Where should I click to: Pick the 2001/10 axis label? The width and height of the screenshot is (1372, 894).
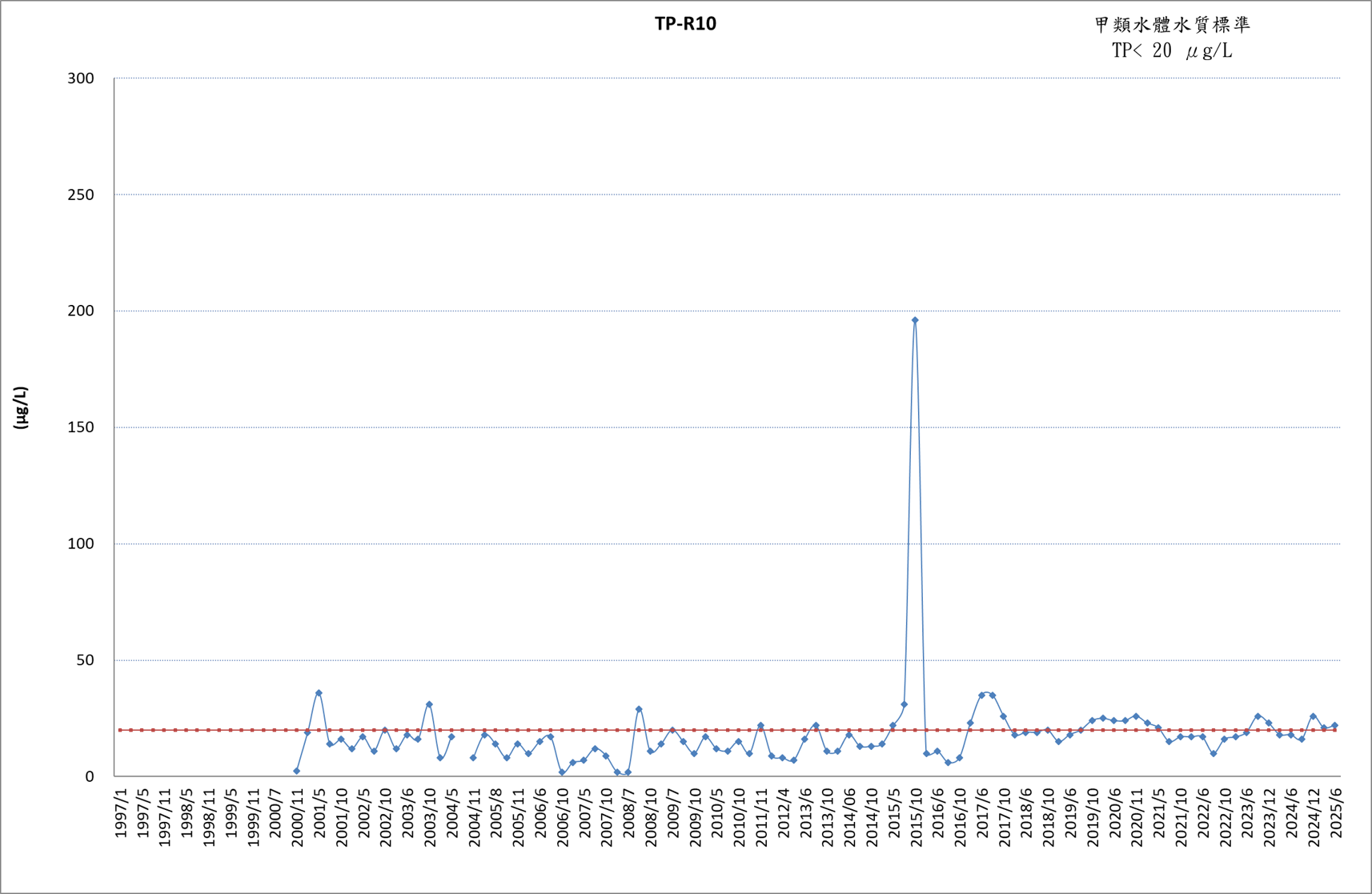[342, 817]
